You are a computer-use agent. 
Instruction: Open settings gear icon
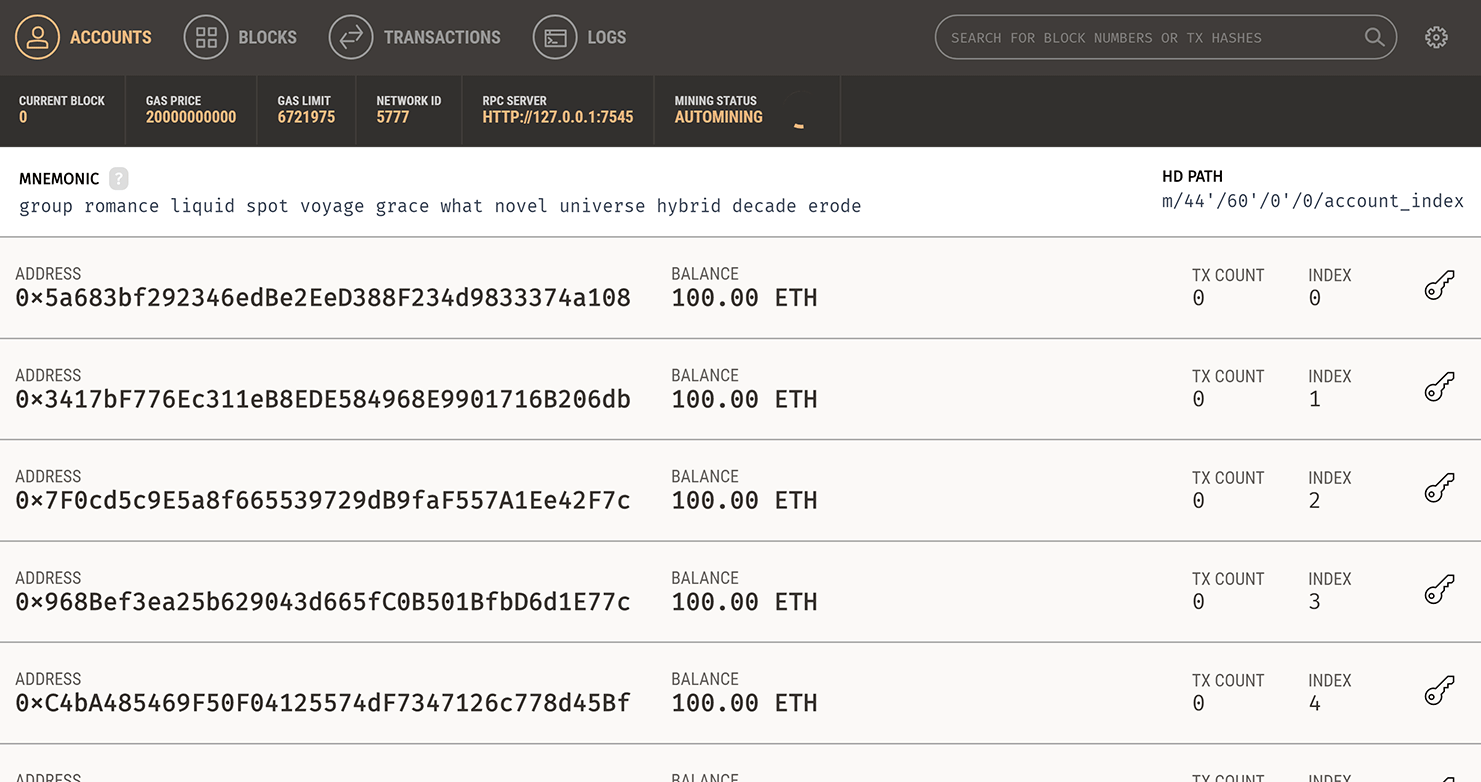pos(1436,38)
